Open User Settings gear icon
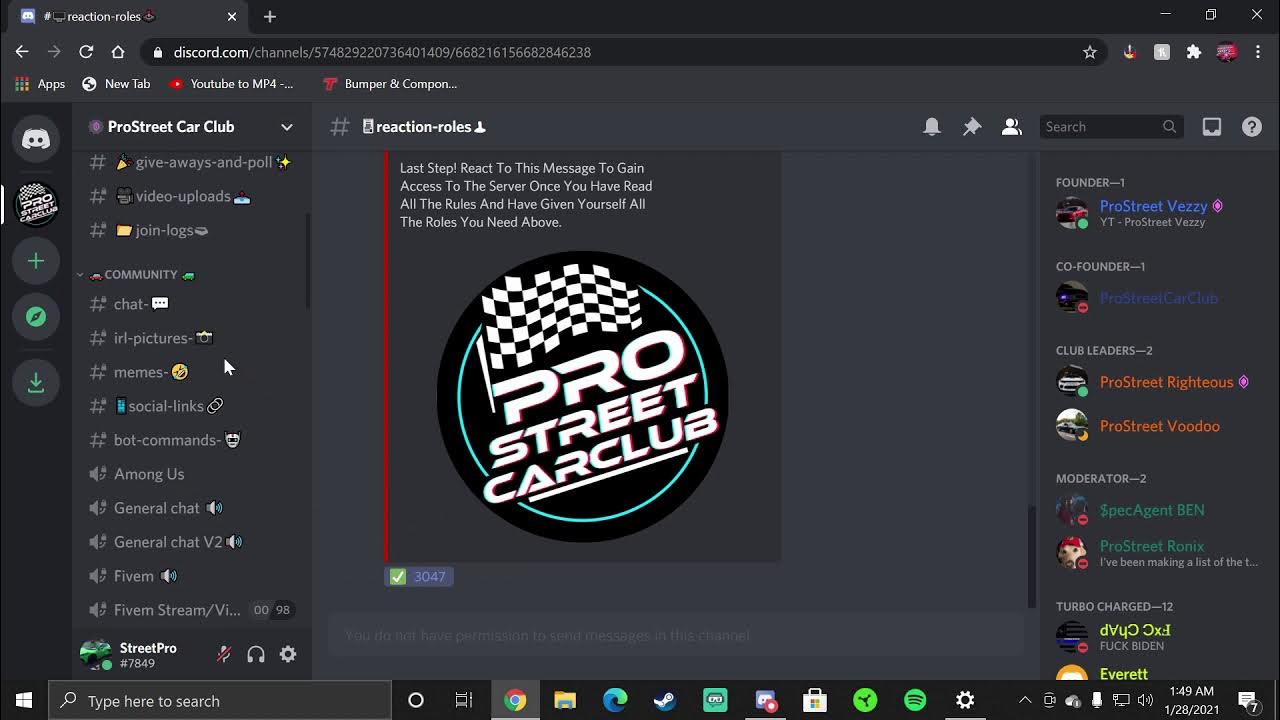The width and height of the screenshot is (1280, 720). pyautogui.click(x=288, y=654)
